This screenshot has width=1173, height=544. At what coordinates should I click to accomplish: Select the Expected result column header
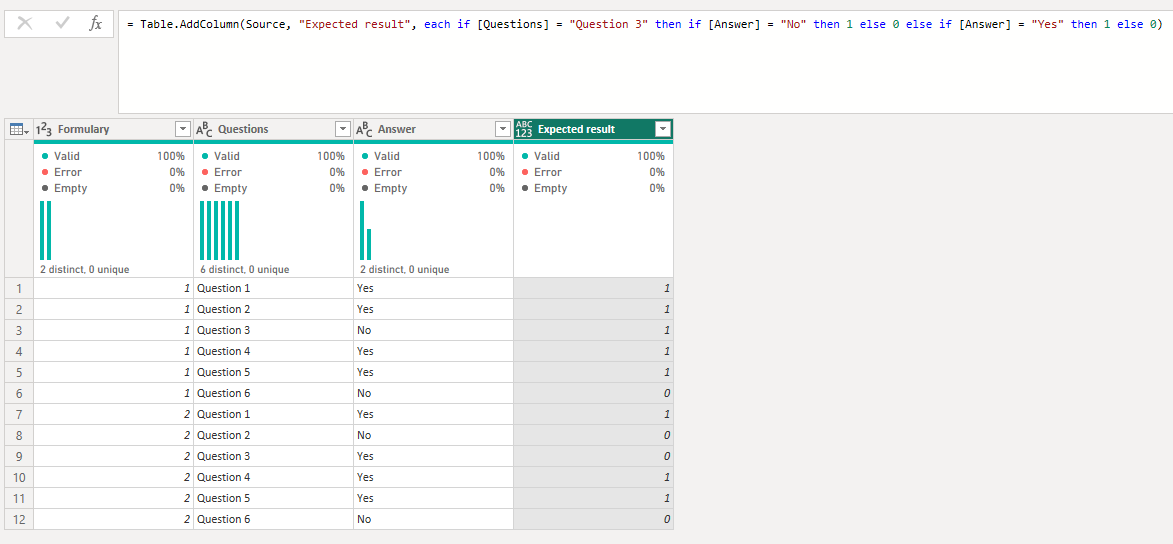click(593, 129)
